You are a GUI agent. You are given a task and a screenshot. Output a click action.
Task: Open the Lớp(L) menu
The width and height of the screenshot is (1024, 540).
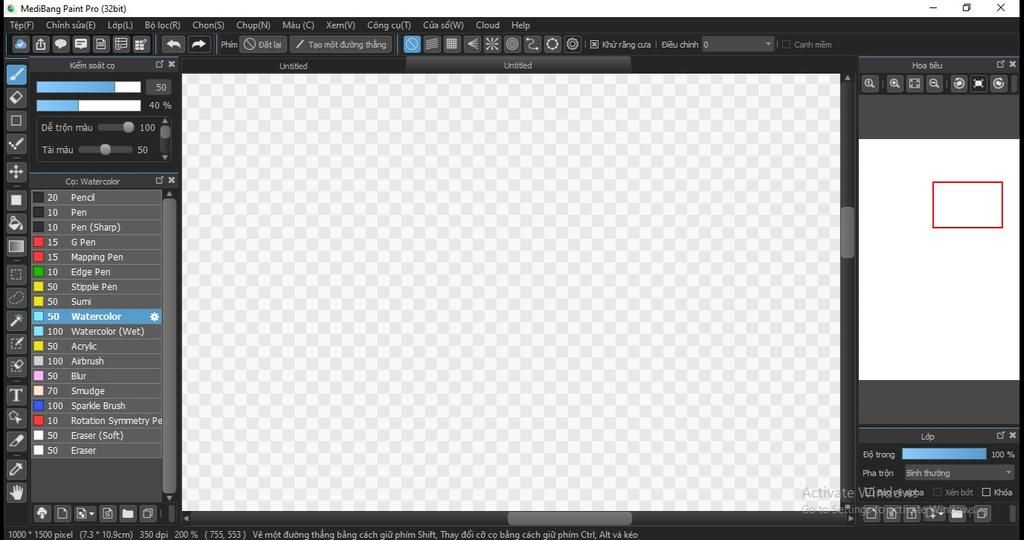[x=120, y=25]
